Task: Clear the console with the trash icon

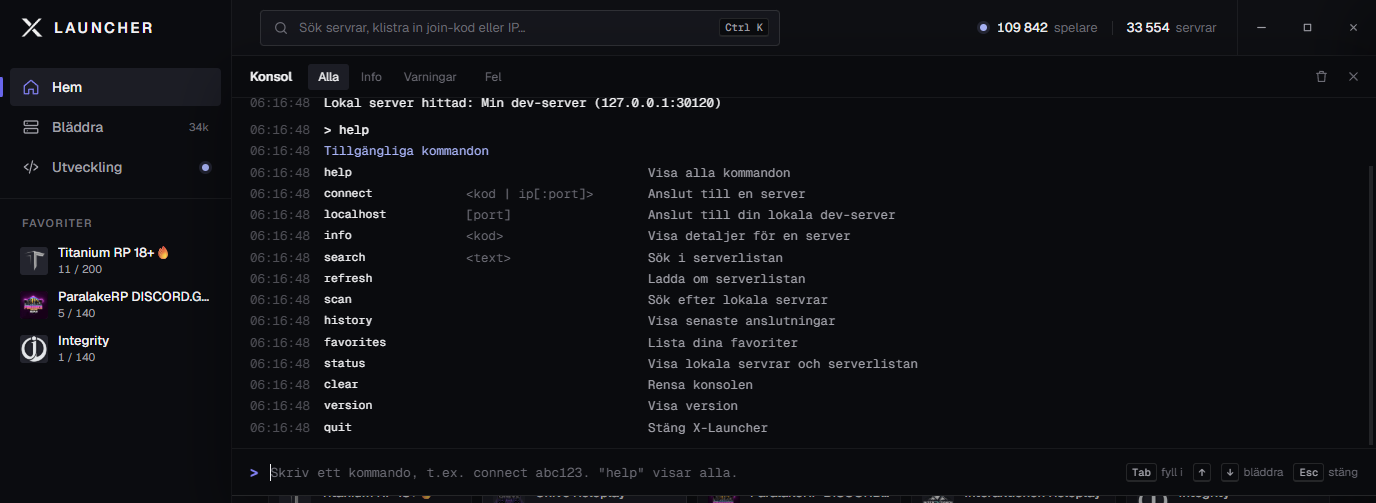Action: pyautogui.click(x=1321, y=76)
